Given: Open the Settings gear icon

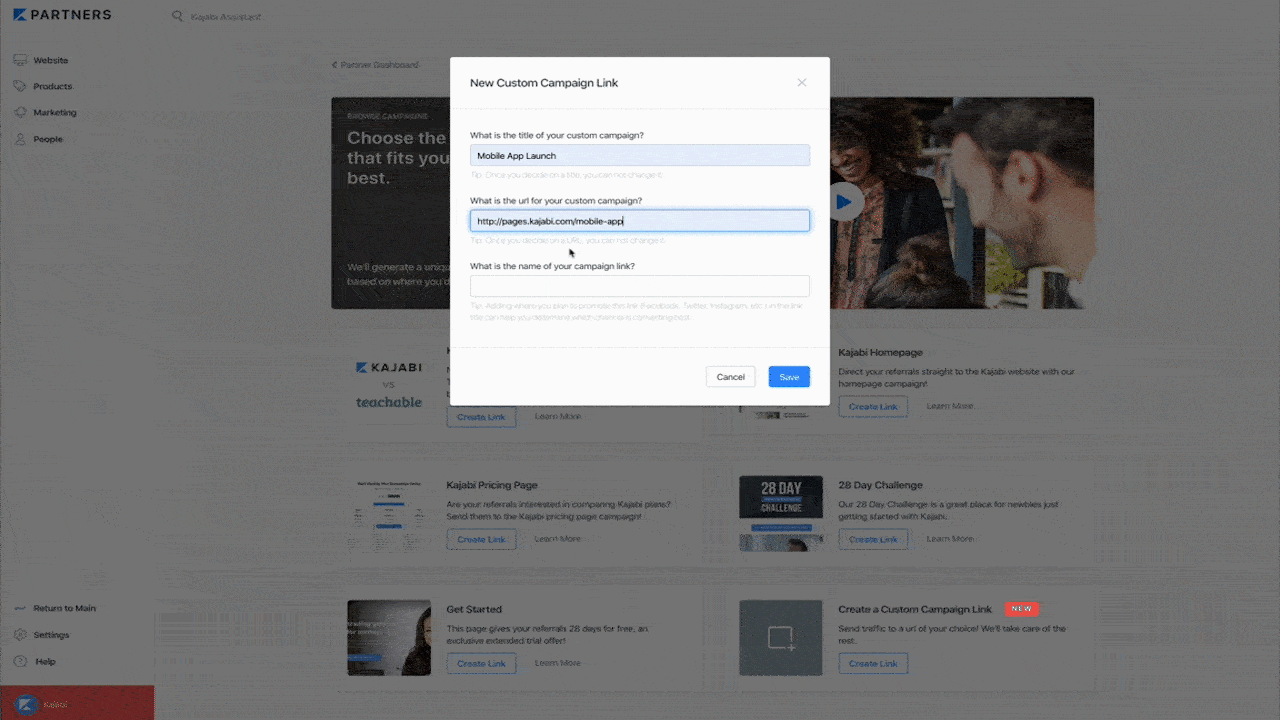Looking at the screenshot, I should pyautogui.click(x=20, y=635).
